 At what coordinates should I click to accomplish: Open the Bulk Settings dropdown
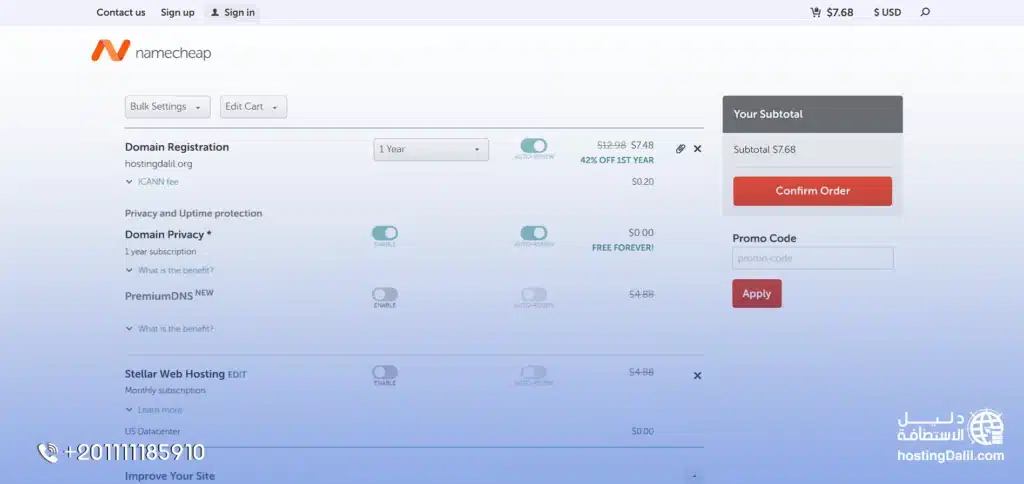pos(167,107)
